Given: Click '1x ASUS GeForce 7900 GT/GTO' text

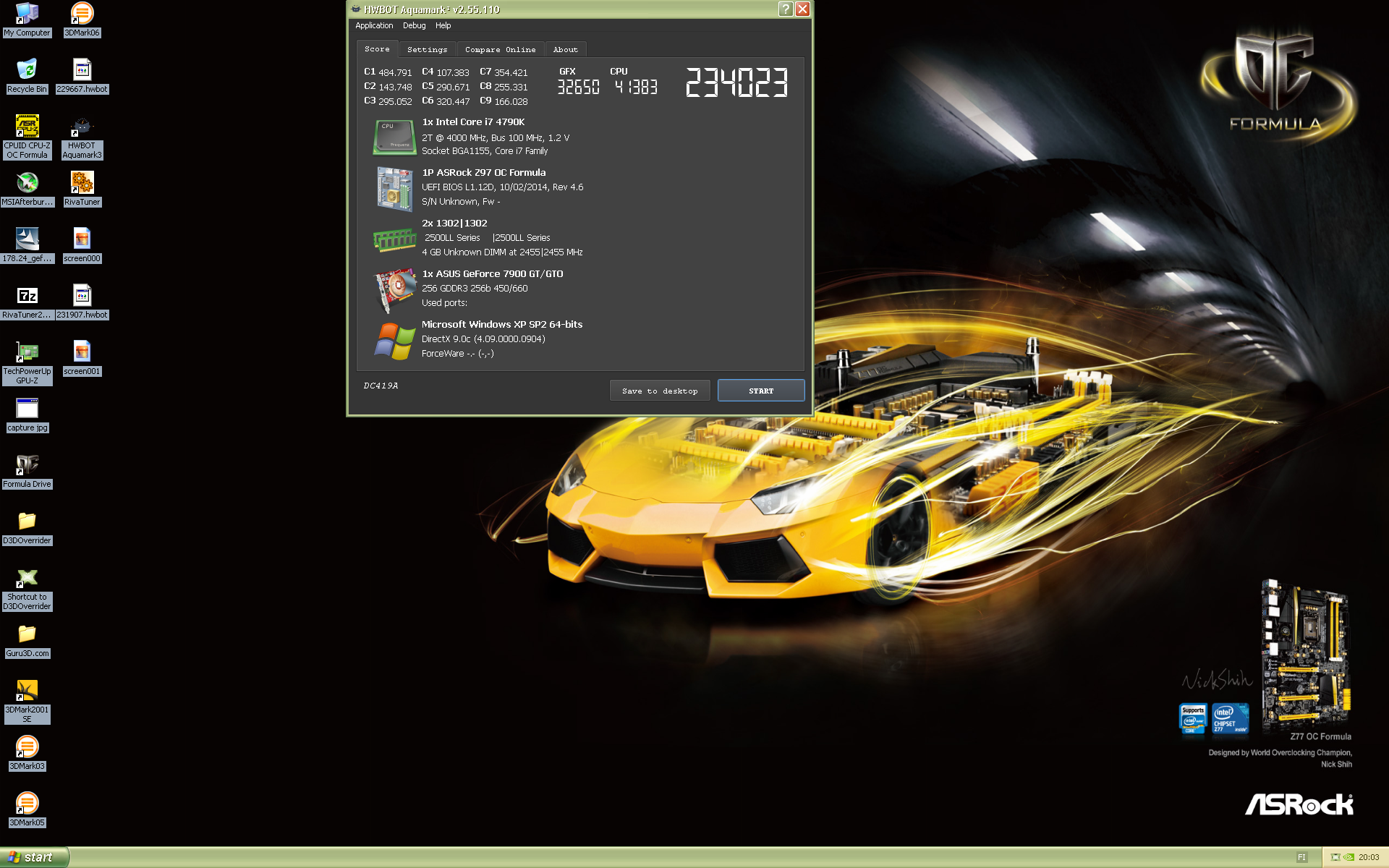Looking at the screenshot, I should point(492,273).
